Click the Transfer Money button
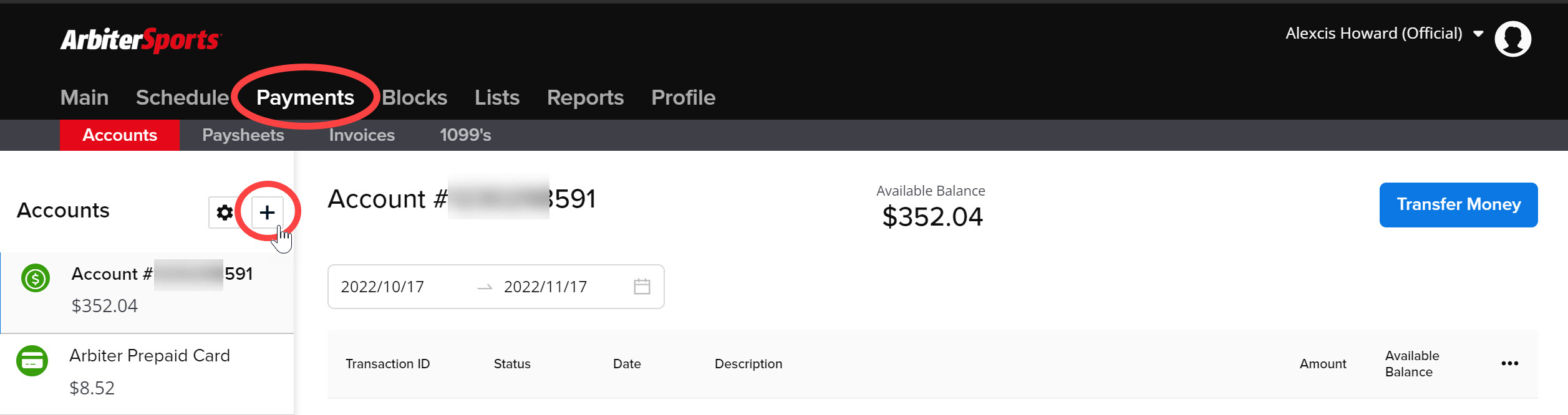This screenshot has width=1568, height=415. [1458, 205]
